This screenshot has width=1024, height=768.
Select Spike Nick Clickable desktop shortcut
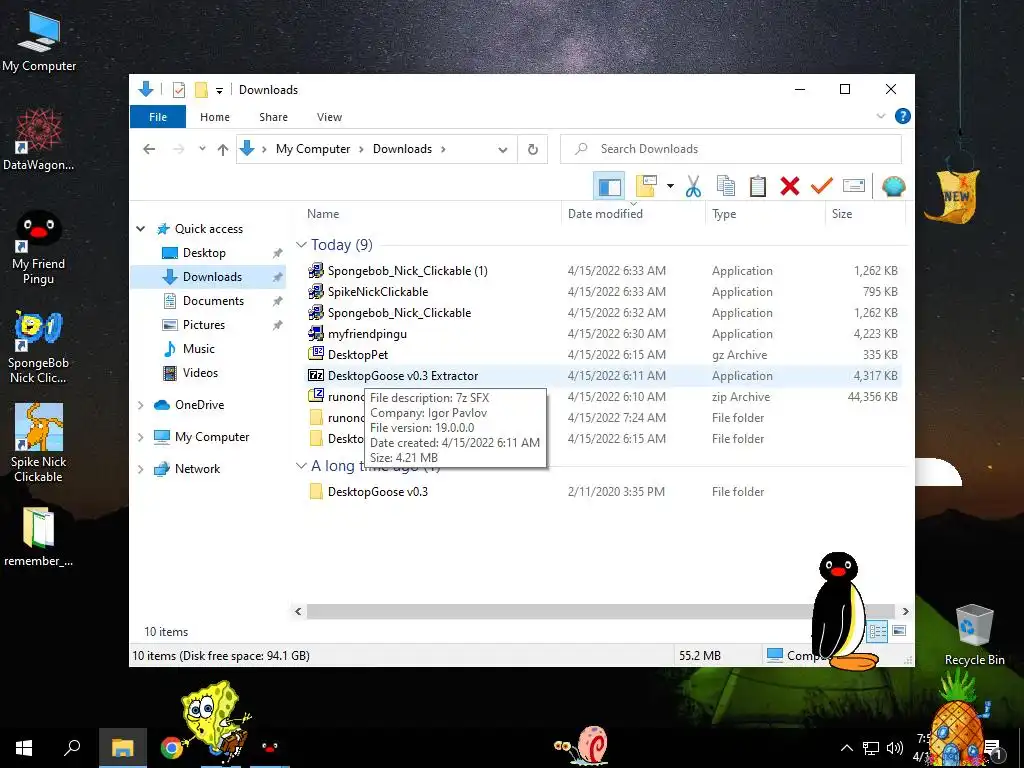click(39, 443)
